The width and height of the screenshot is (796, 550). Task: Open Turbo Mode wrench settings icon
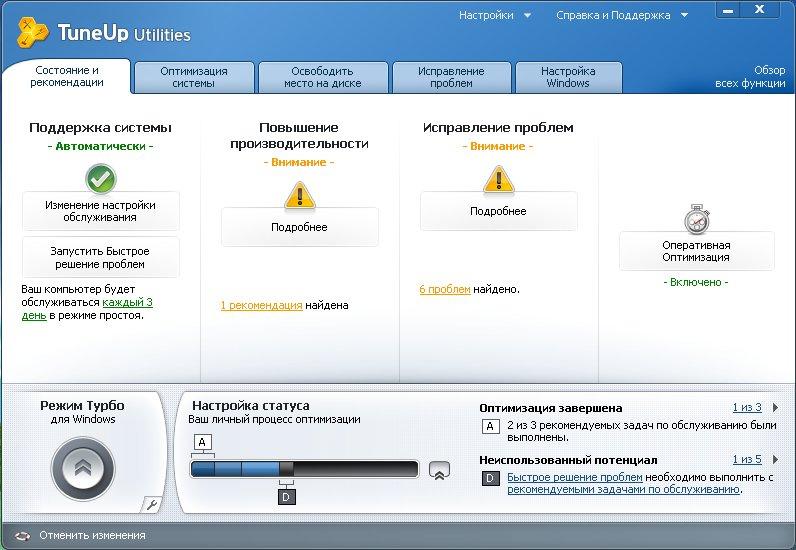click(151, 505)
